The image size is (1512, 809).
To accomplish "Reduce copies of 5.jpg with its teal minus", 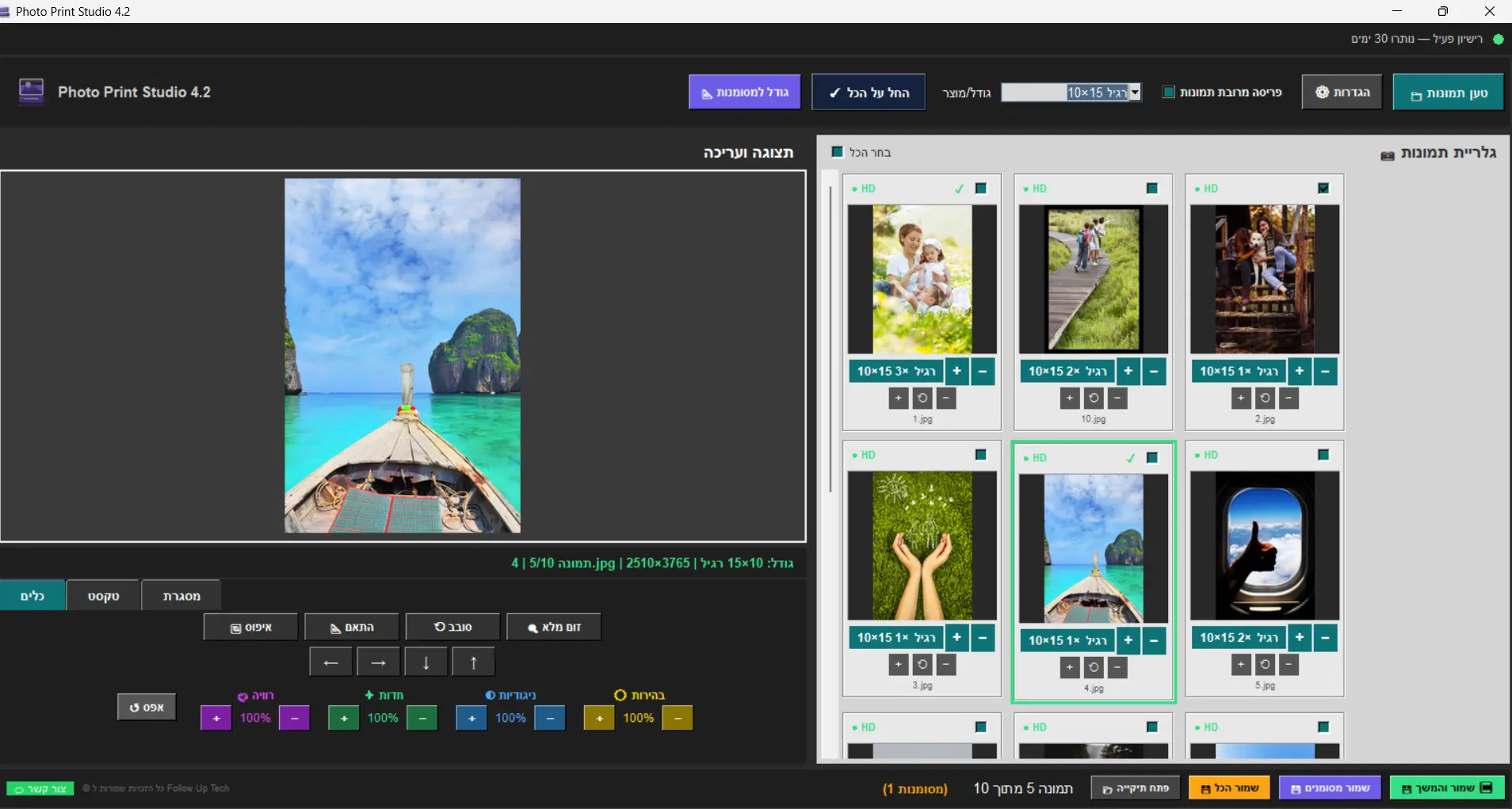I will coord(1324,638).
